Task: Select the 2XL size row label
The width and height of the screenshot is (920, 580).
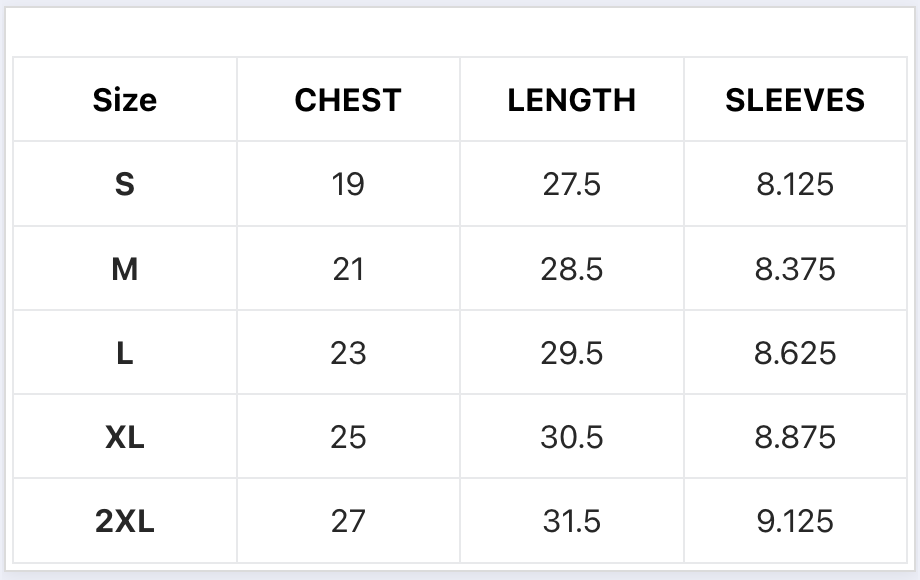Action: pos(125,521)
